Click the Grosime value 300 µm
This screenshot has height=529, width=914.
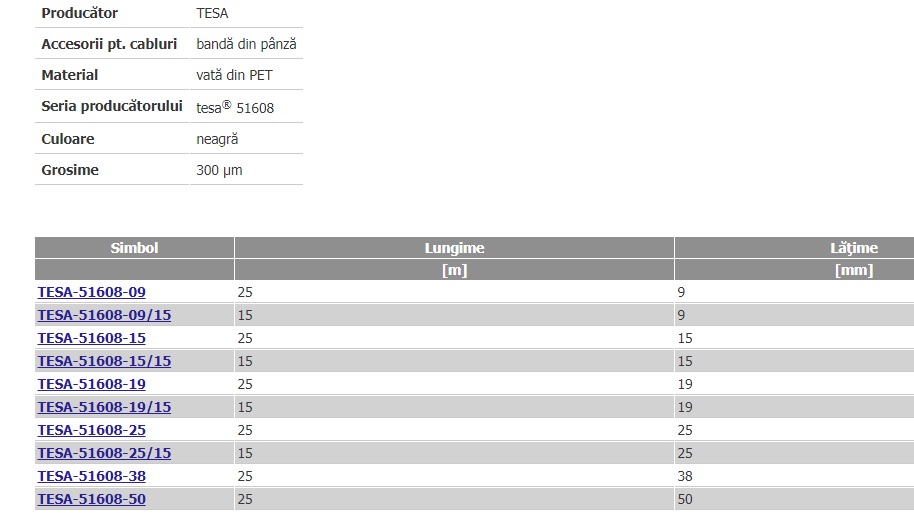tap(219, 170)
